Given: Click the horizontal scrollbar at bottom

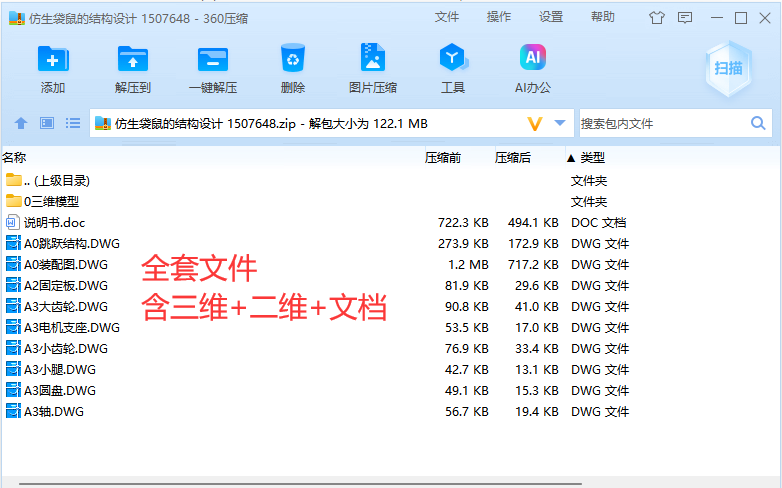Looking at the screenshot, I should point(300,484).
